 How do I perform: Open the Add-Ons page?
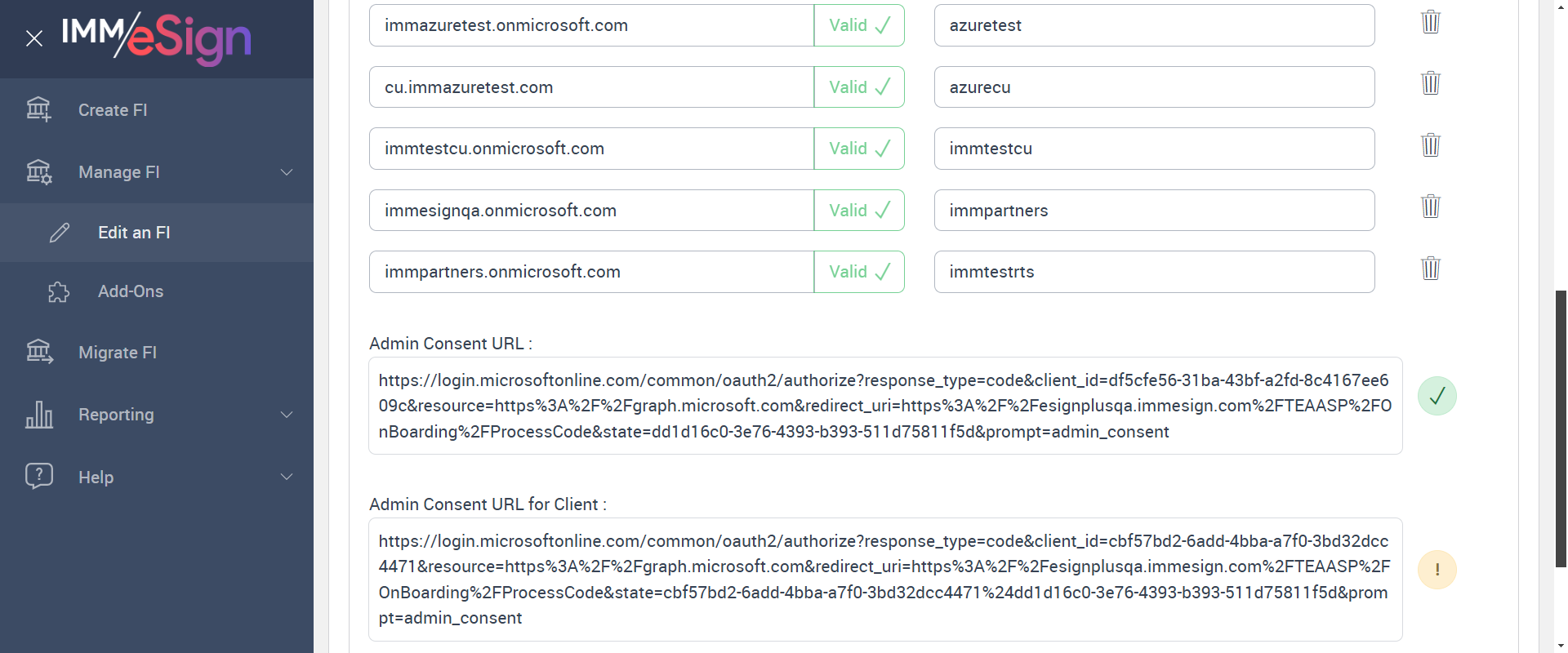tap(131, 291)
